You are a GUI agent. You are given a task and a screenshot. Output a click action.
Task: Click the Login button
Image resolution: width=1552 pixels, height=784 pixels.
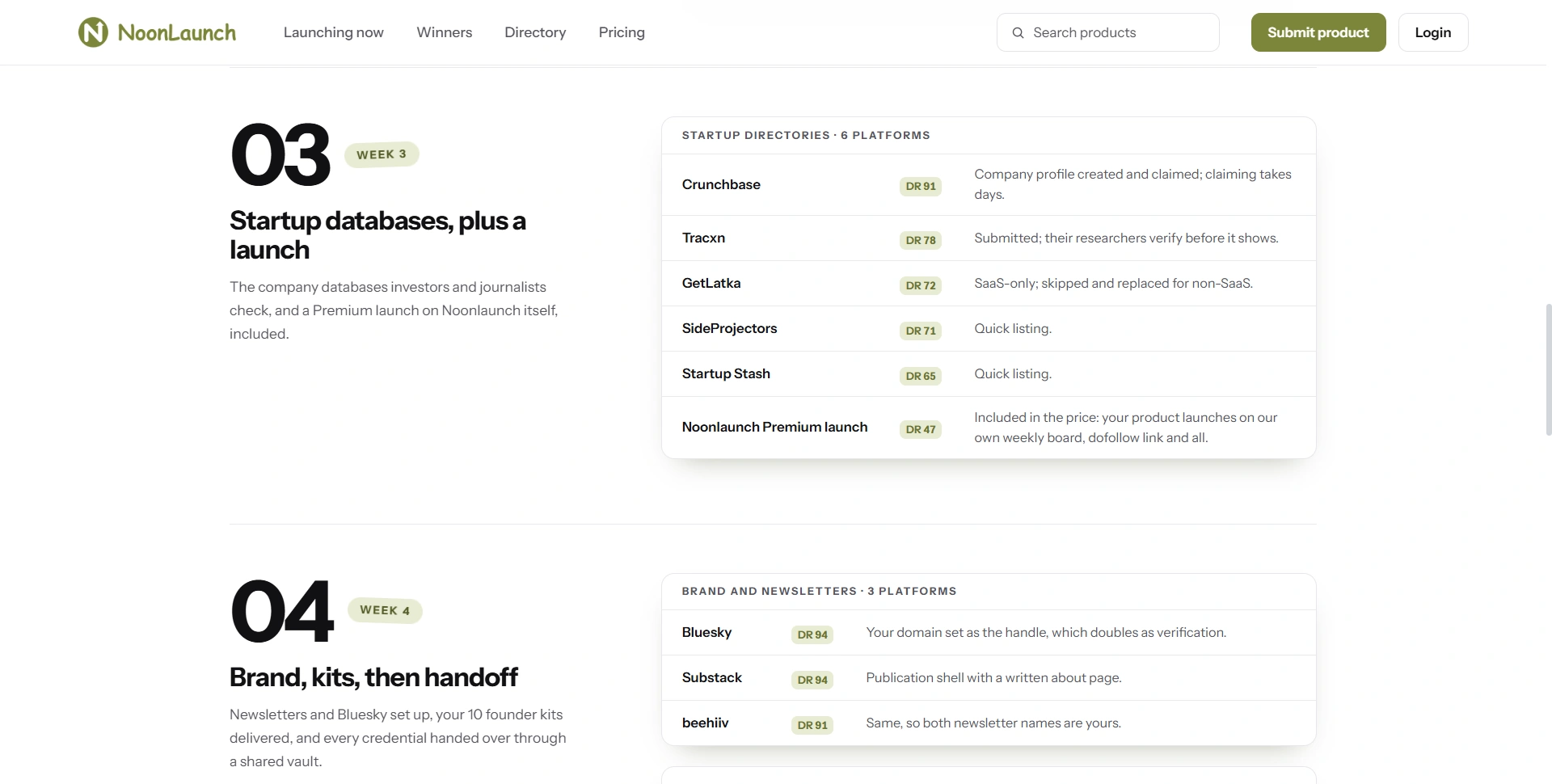[x=1433, y=32]
